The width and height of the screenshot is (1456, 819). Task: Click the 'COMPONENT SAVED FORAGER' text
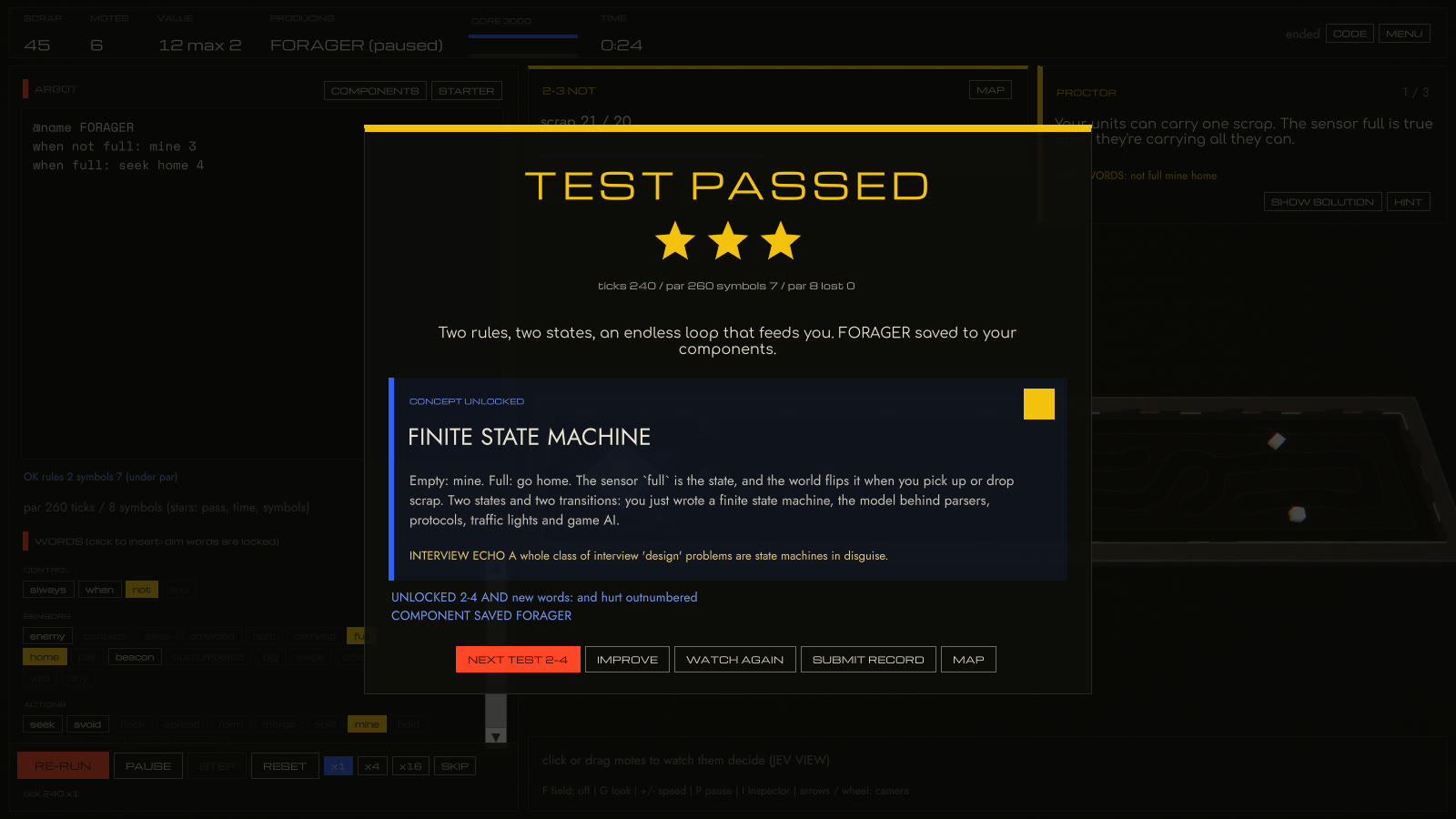point(481,616)
